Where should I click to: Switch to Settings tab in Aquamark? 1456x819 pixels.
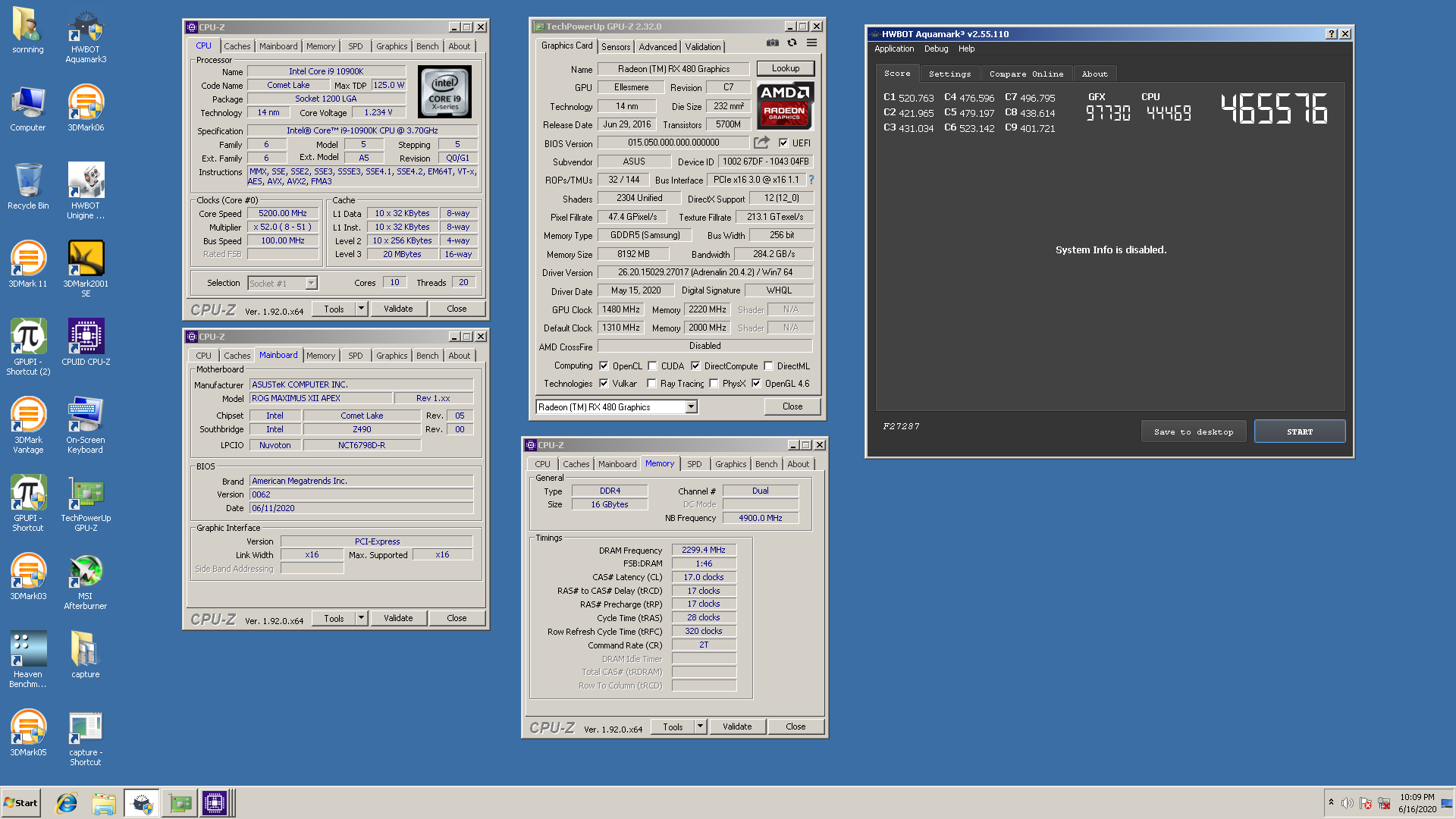[949, 74]
